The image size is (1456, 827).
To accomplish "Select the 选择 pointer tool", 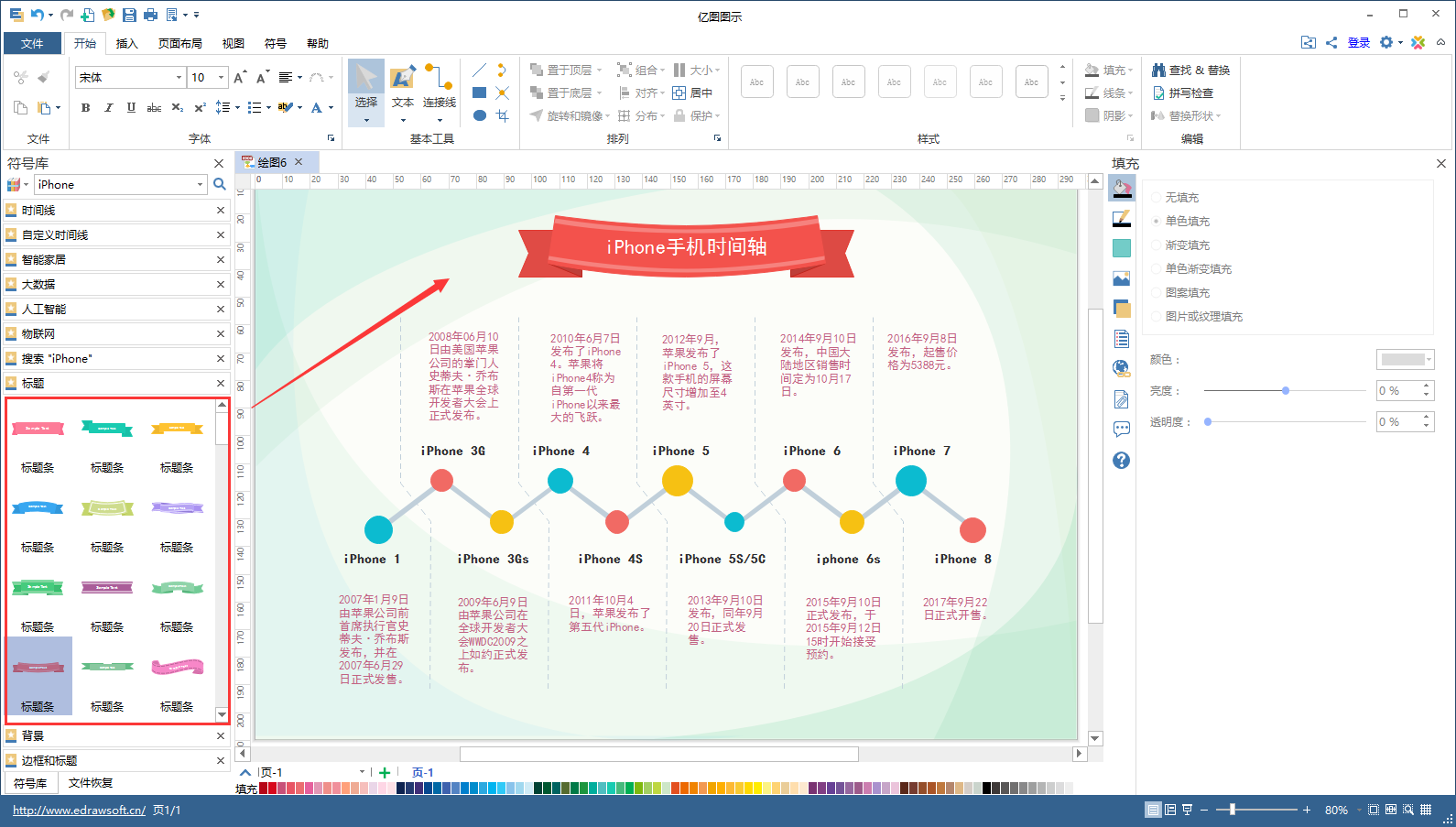I will (366, 92).
